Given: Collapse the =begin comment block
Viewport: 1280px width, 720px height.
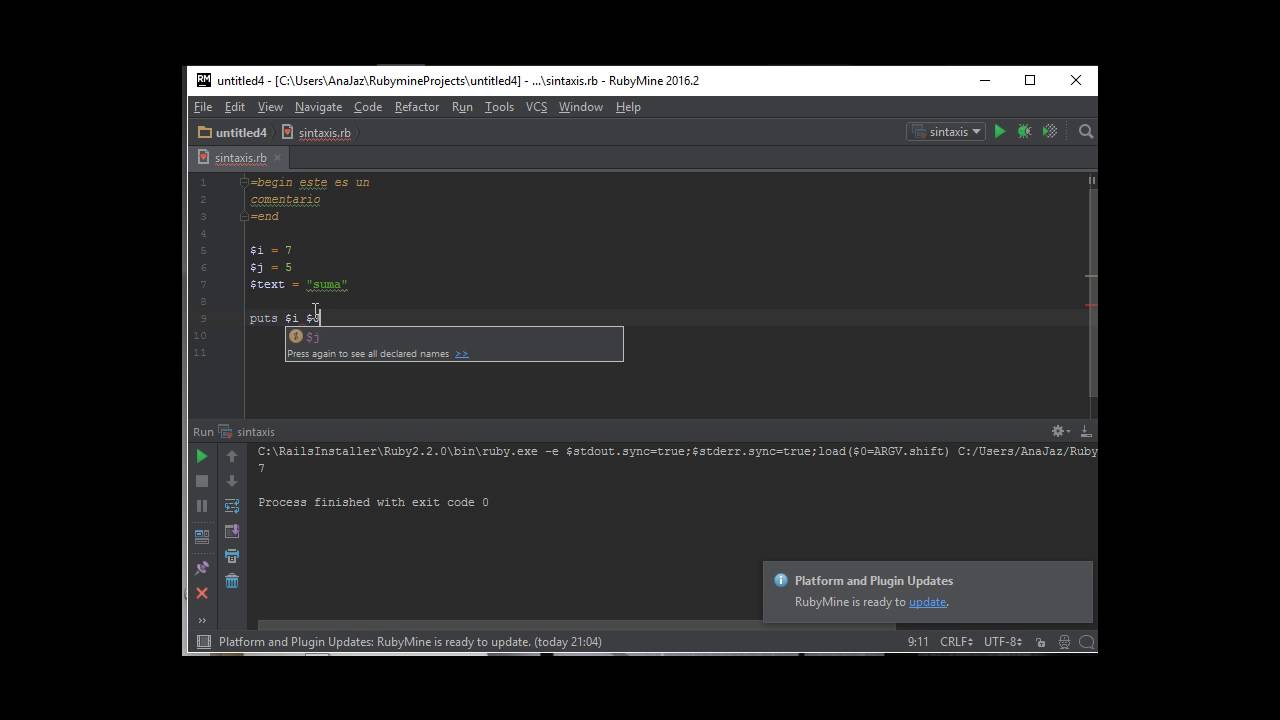Looking at the screenshot, I should pos(244,182).
